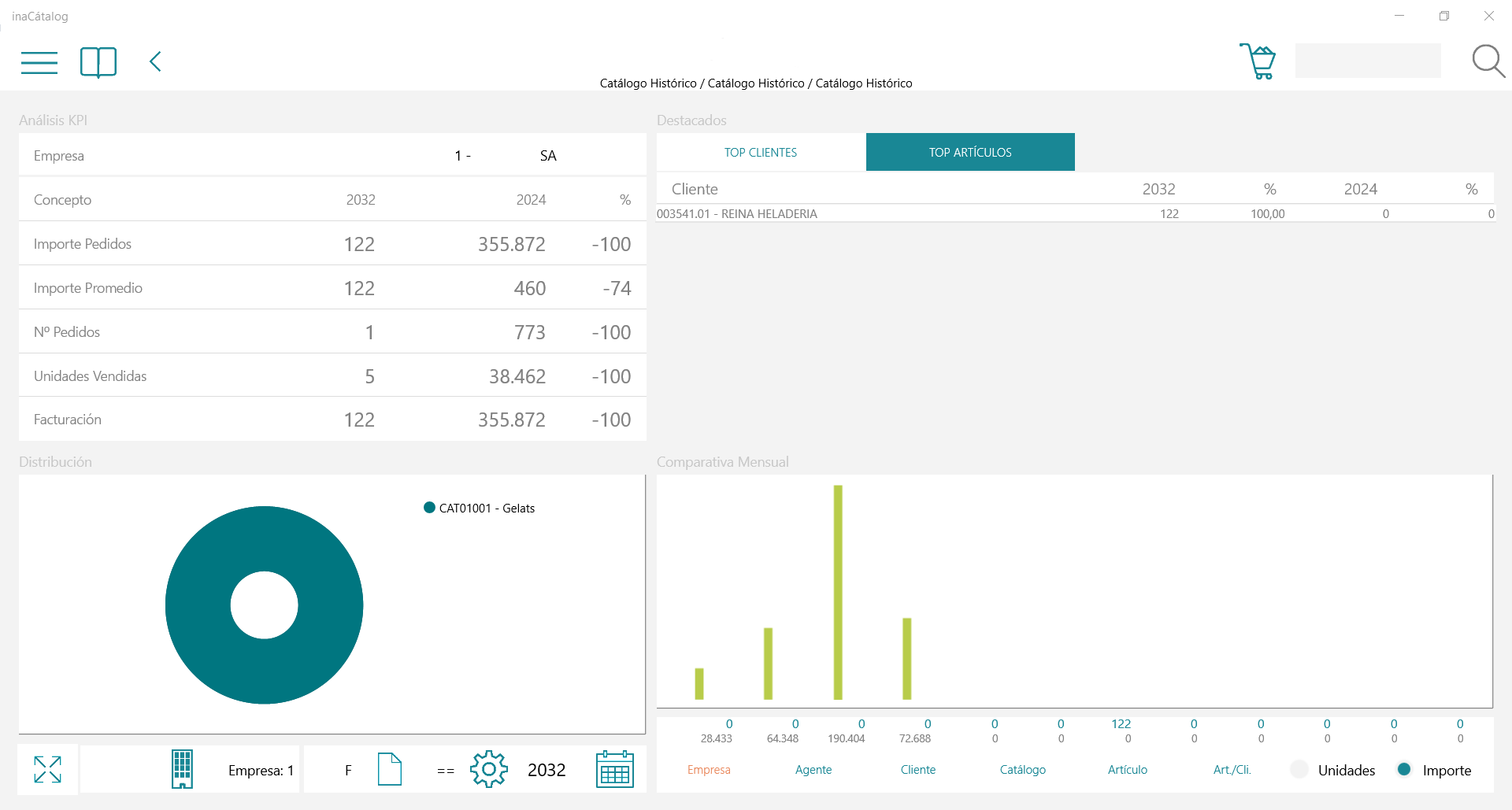Open the hamburger menu icon
This screenshot has width=1512, height=810.
point(39,62)
